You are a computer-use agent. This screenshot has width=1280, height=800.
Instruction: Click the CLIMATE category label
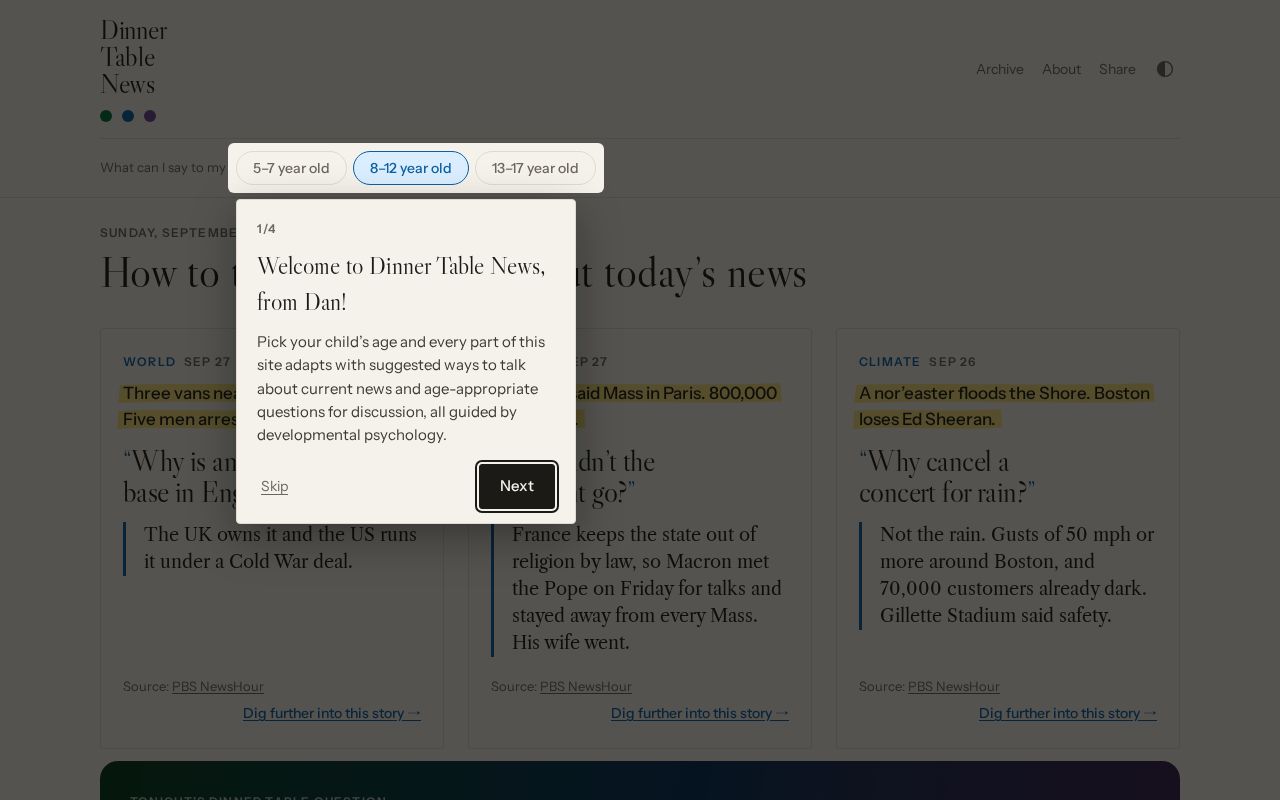pos(889,362)
